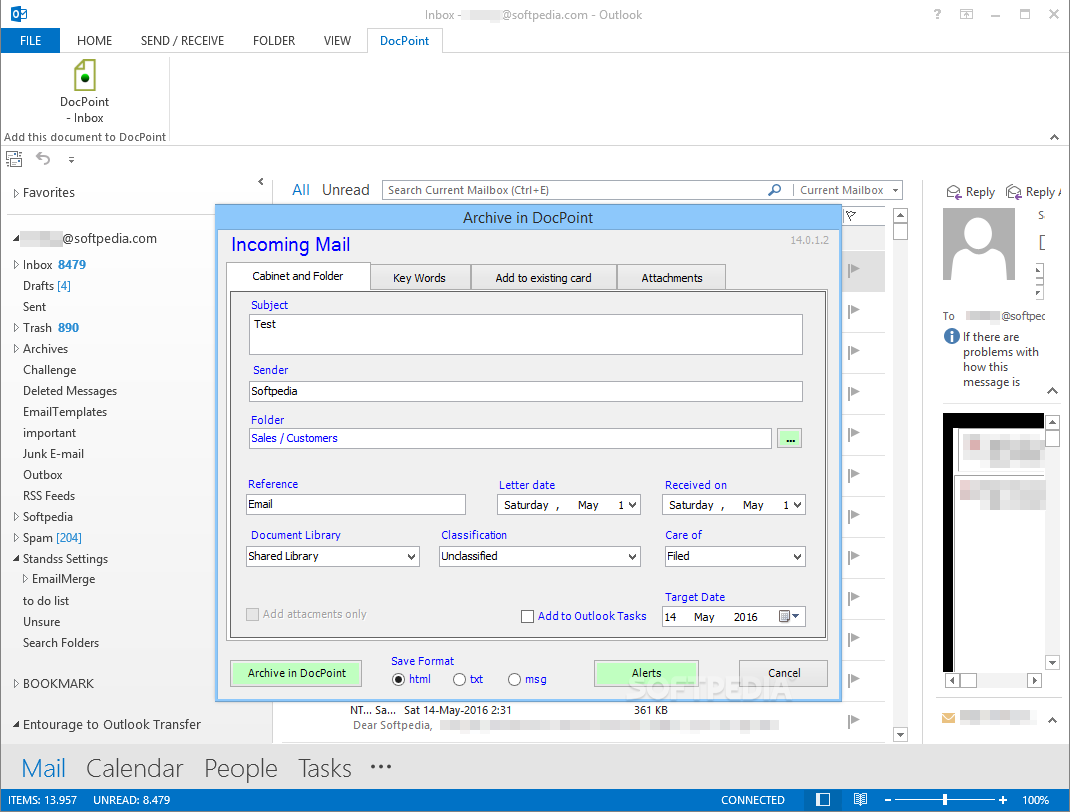Click the Reference input field
1070x812 pixels.
point(356,504)
